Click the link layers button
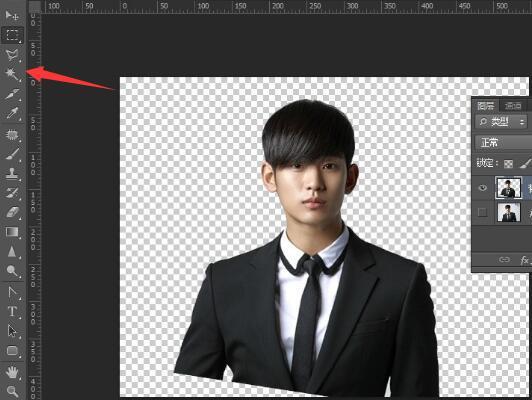Screen dimensions: 532x400 pos(504,260)
